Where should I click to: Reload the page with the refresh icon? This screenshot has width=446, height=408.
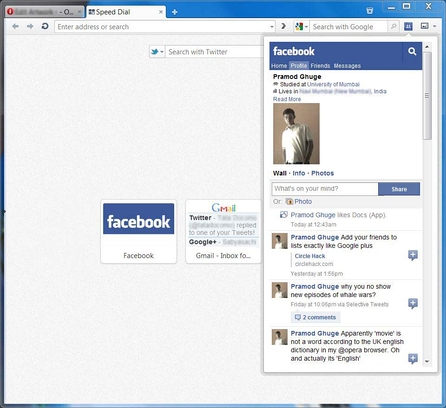tap(45, 26)
